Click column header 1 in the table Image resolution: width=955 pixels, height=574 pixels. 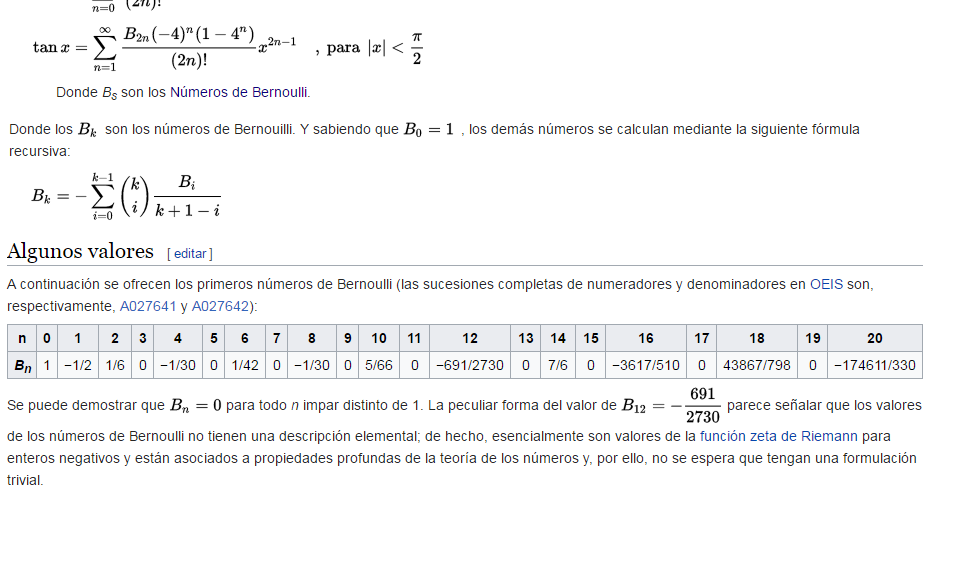pos(78,338)
